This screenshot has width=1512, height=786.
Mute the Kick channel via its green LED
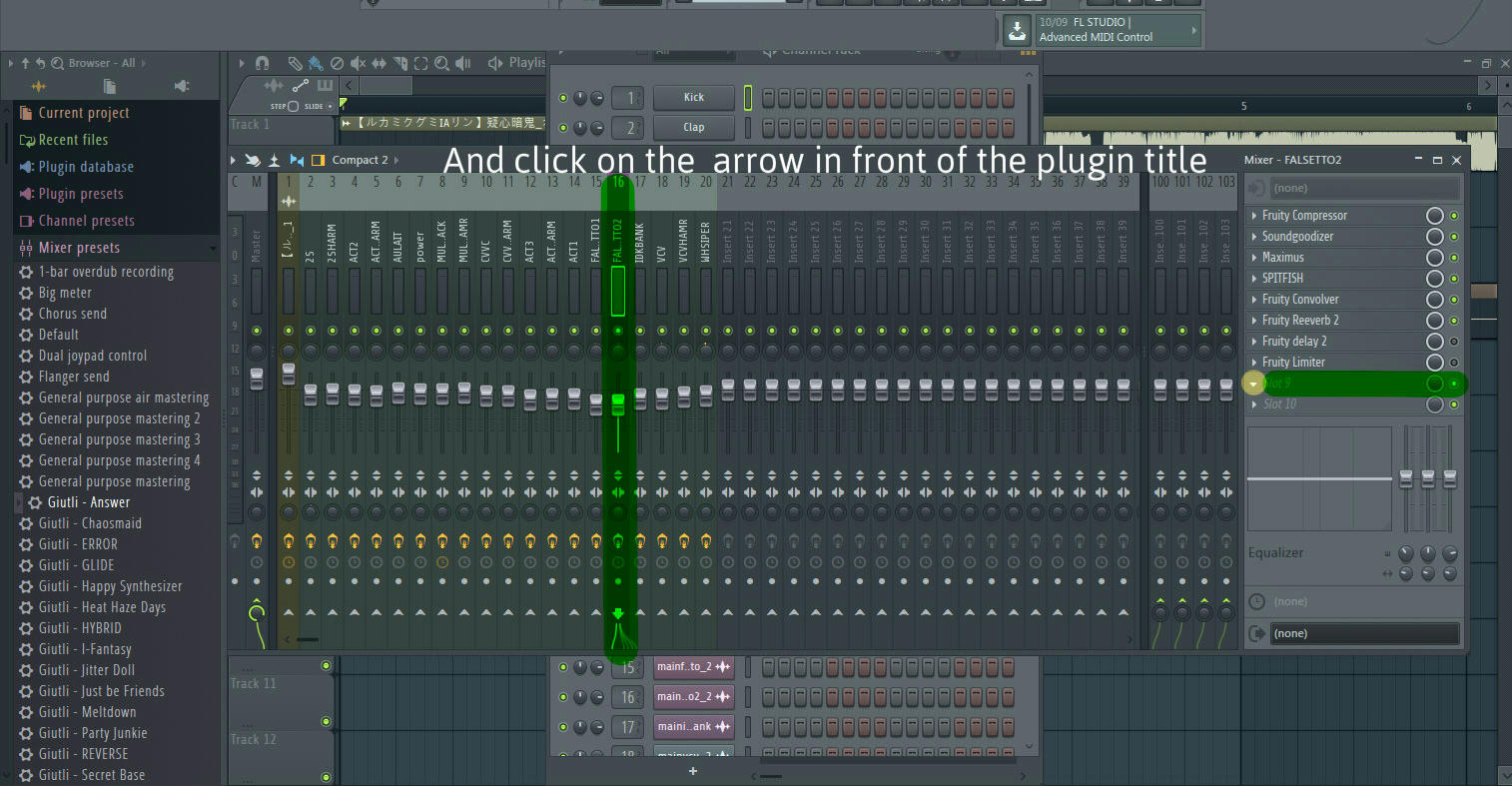(x=563, y=98)
